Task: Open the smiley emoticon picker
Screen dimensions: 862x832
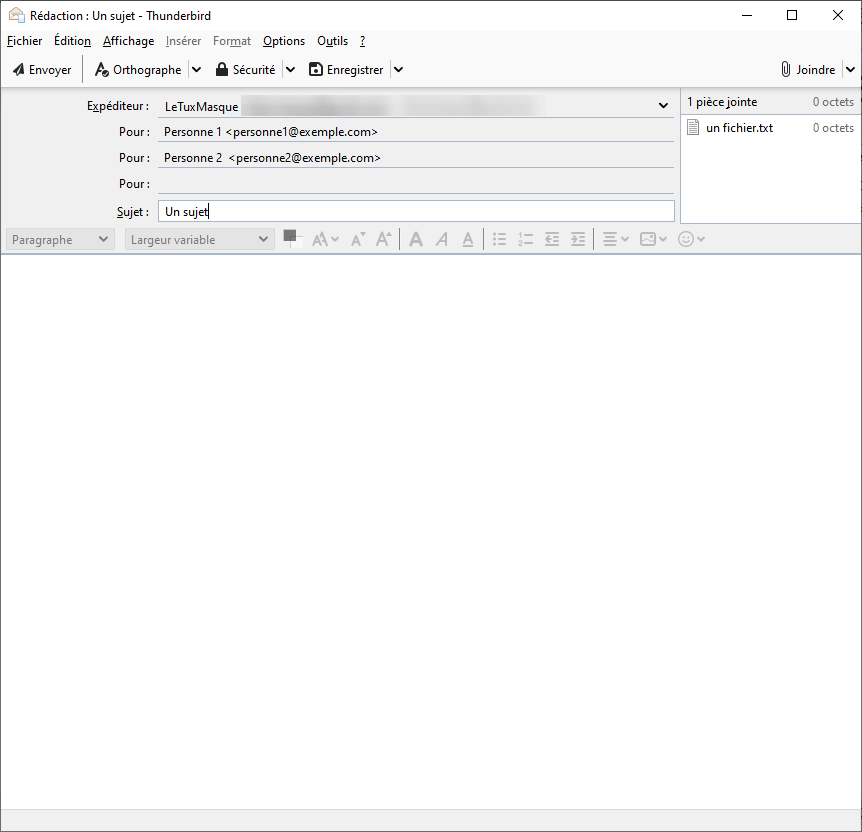Action: coord(691,240)
